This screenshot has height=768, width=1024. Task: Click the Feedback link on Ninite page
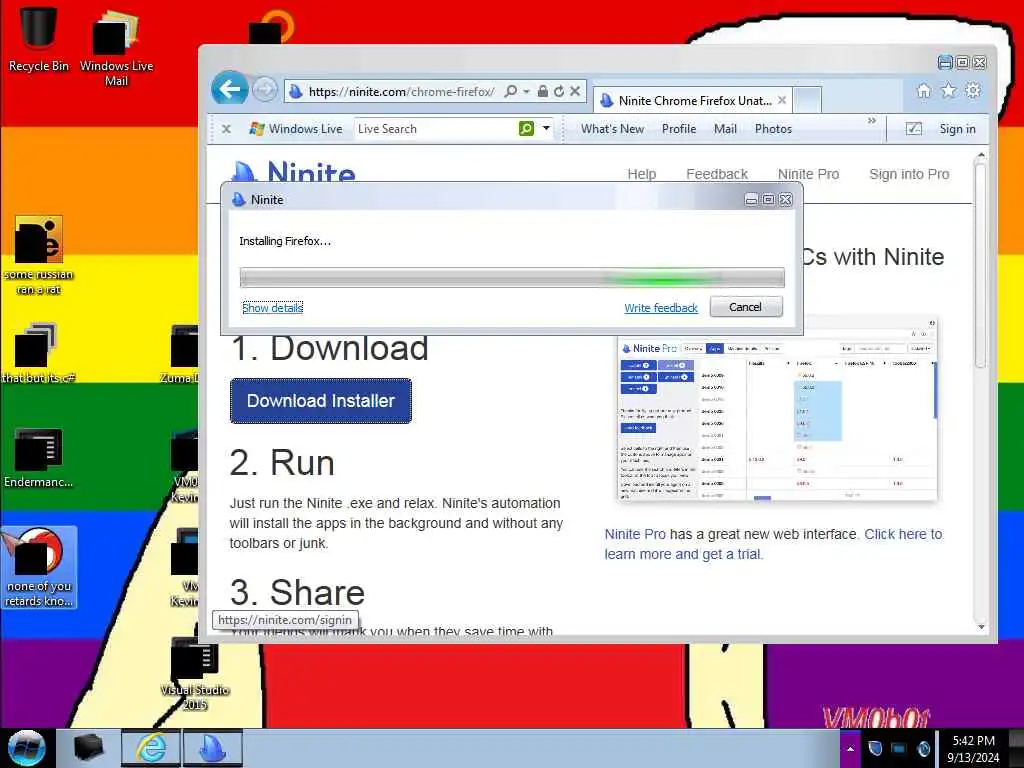click(x=716, y=174)
